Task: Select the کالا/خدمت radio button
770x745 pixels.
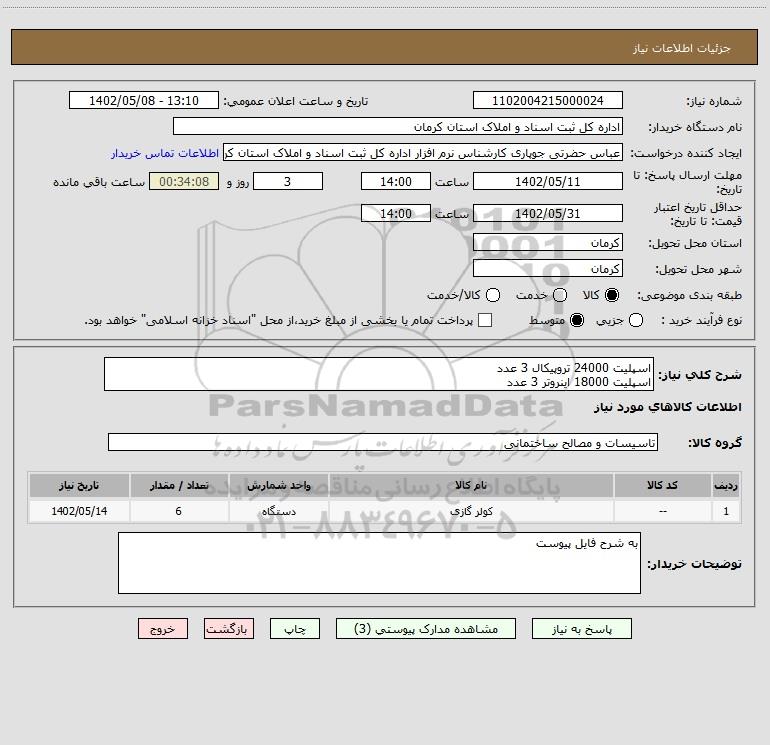Action: pos(493,295)
